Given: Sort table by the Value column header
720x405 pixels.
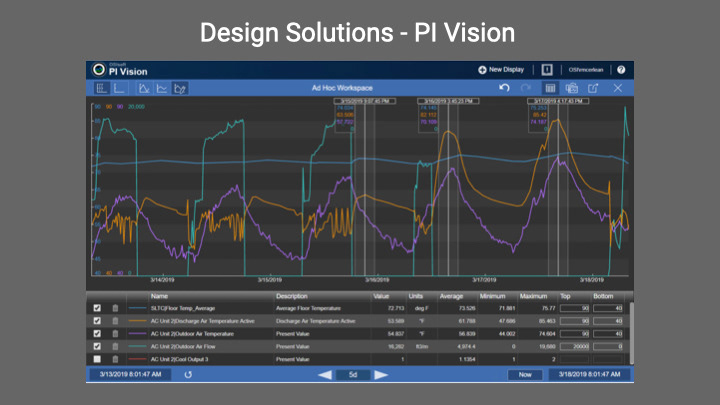Looking at the screenshot, I should [x=381, y=296].
